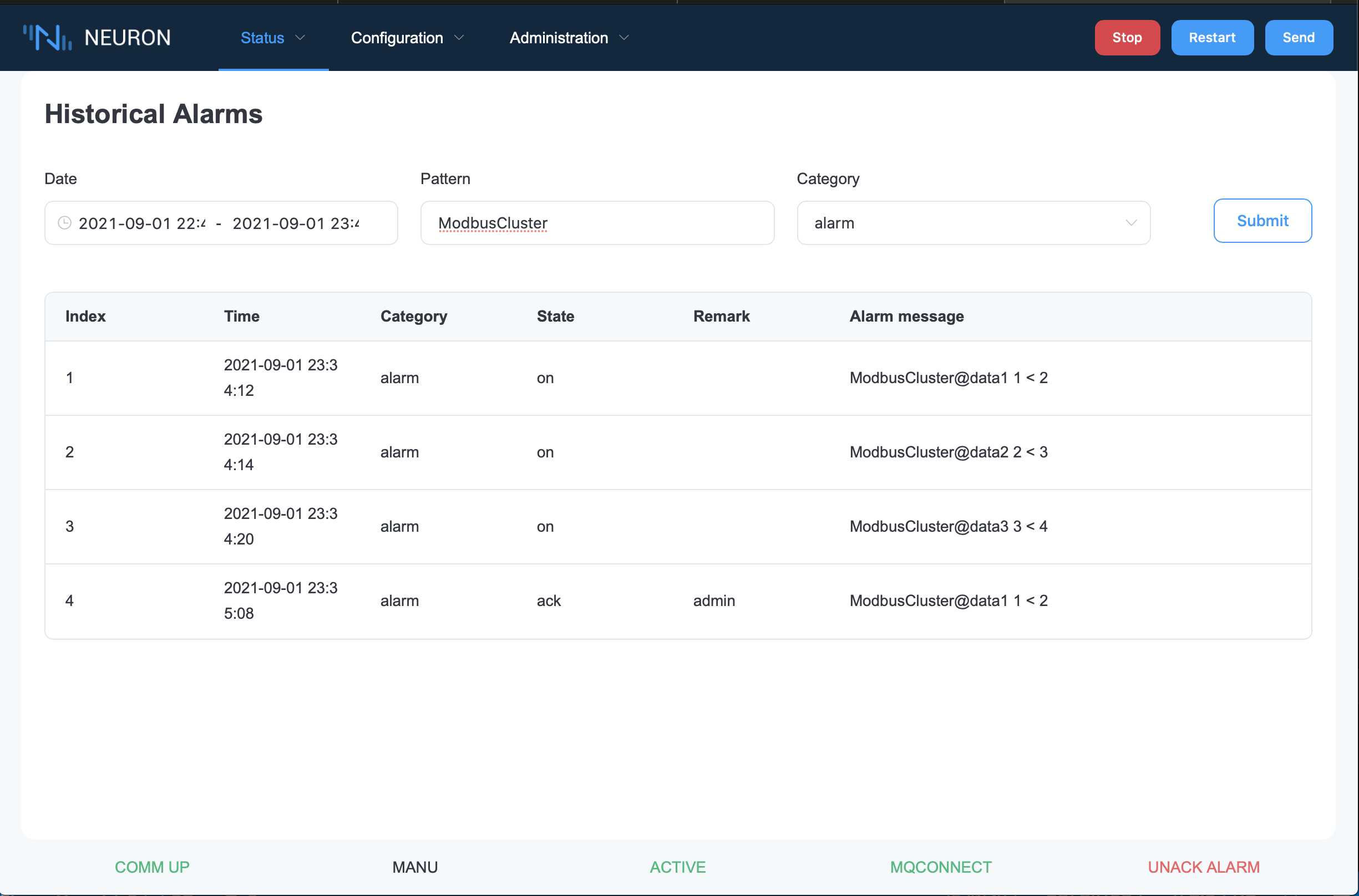Select time 2021-09-01 23:34:14 cell
Screen dimensions: 1359x896
[x=281, y=452]
